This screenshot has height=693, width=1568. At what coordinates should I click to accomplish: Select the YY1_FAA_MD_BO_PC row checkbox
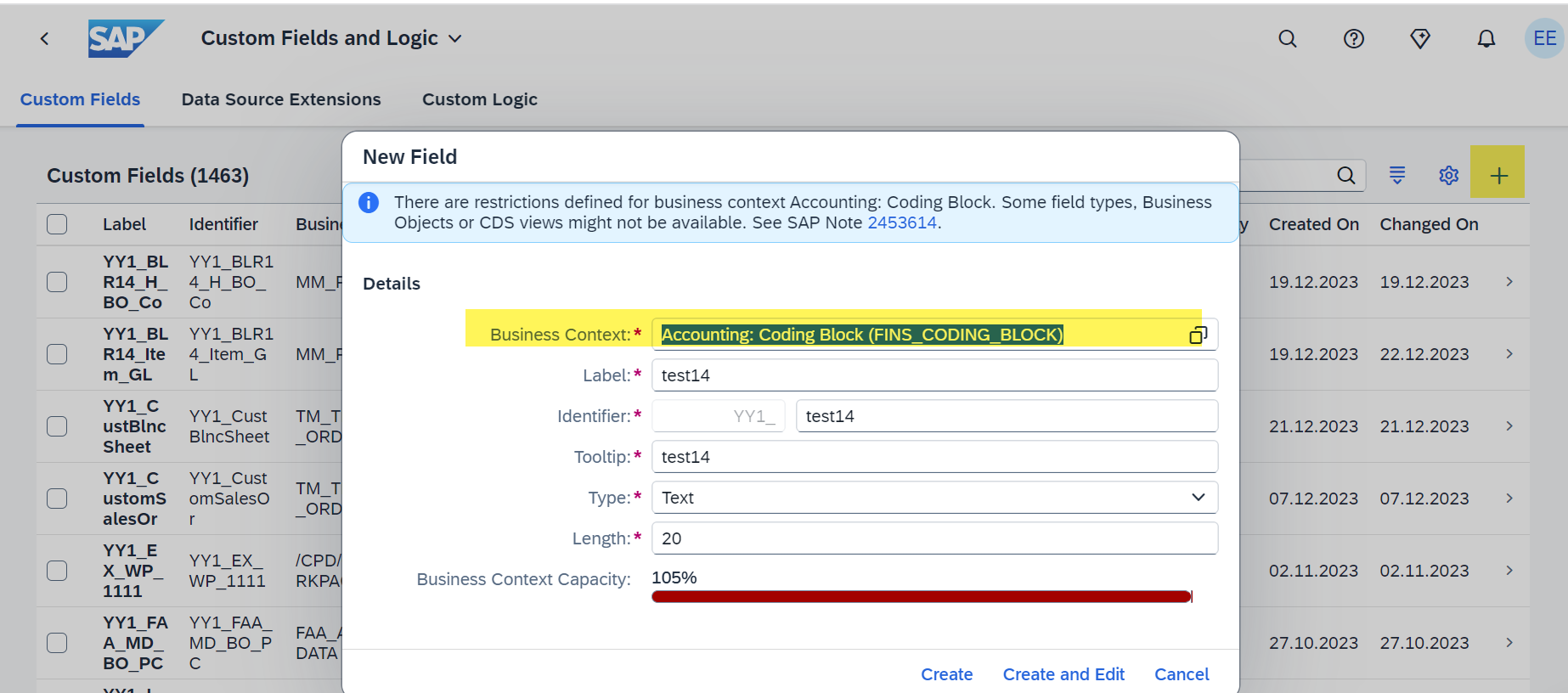click(x=57, y=643)
